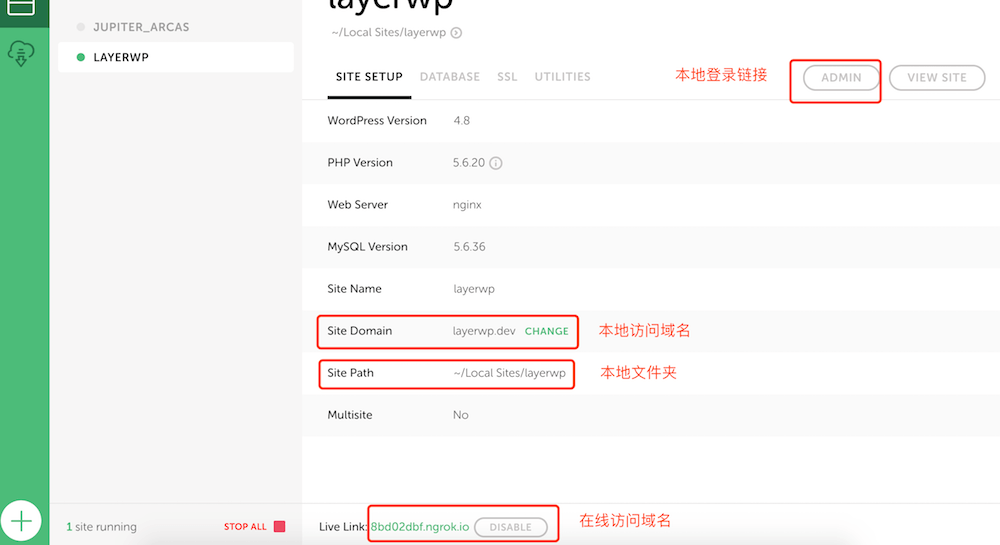Open the sites list icon at top-left
The height and width of the screenshot is (545, 1000).
click(21, 8)
